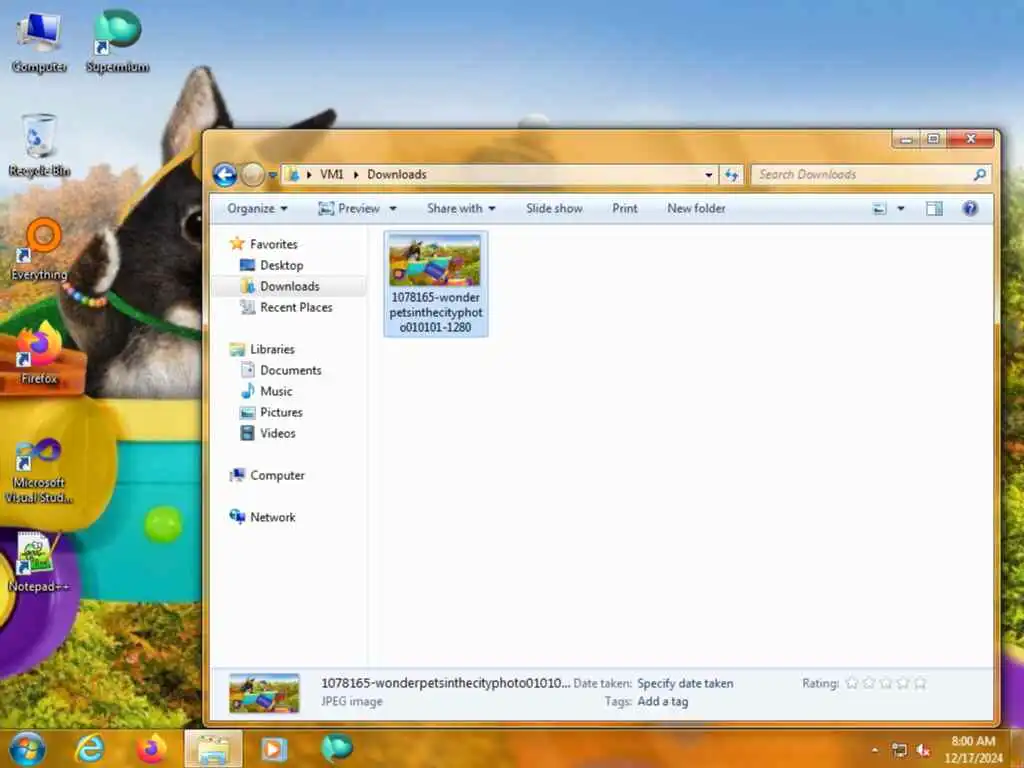Open the Videos library
The image size is (1024, 768).
(278, 433)
